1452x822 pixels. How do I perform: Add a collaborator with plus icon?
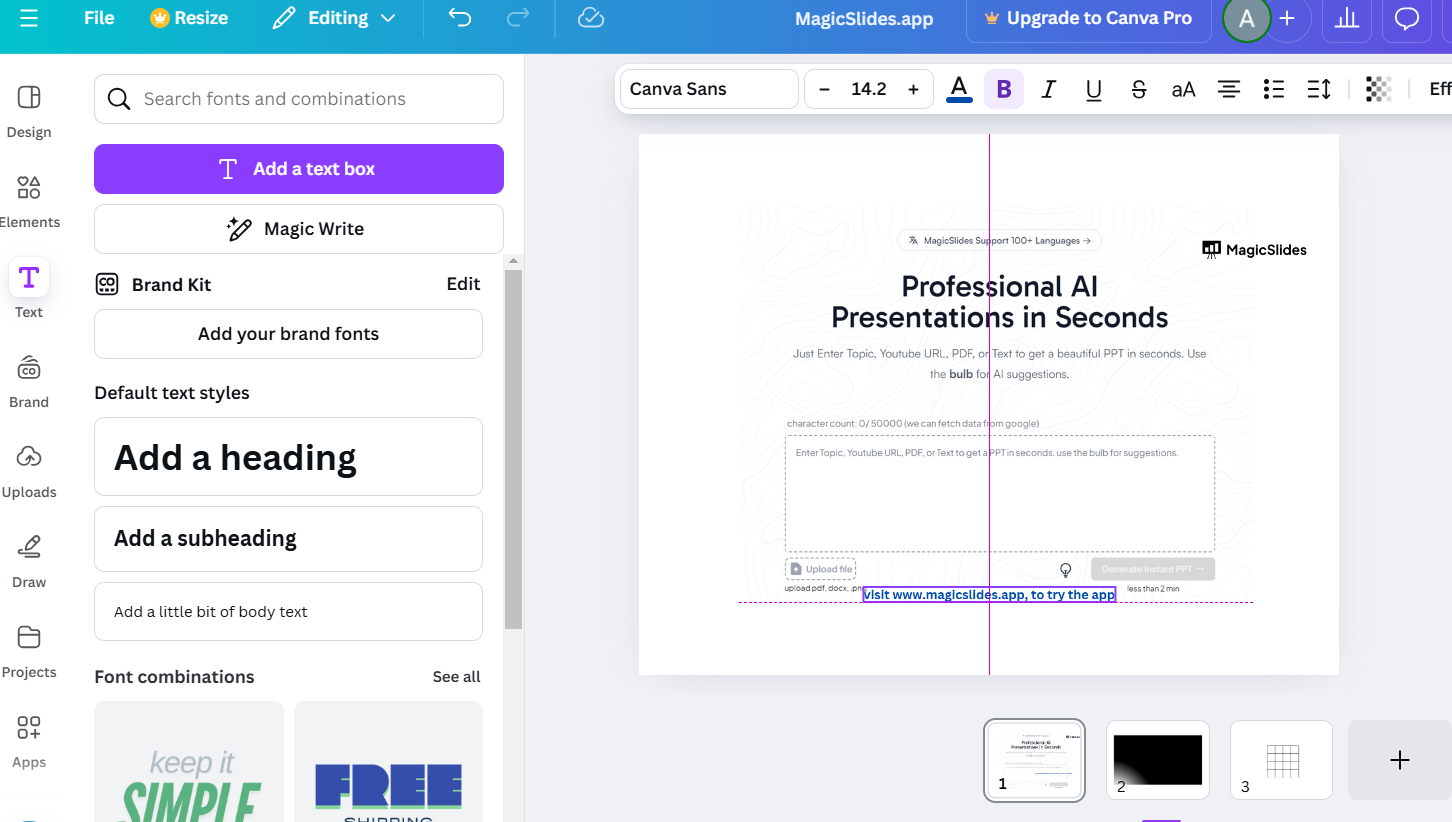pyautogui.click(x=1287, y=19)
